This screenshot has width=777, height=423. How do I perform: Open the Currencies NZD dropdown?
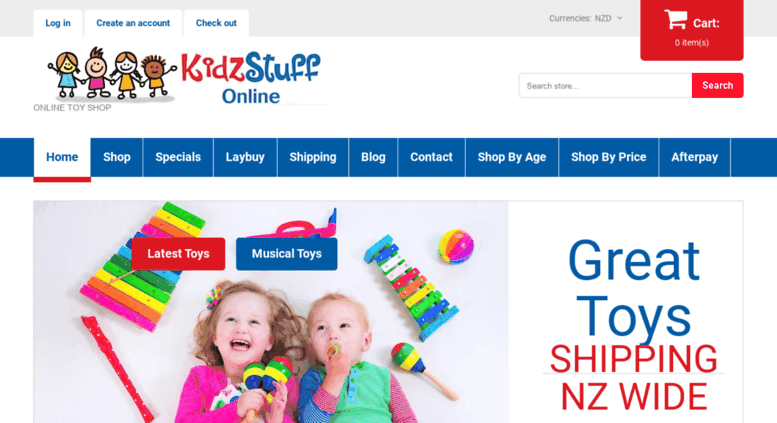(585, 18)
